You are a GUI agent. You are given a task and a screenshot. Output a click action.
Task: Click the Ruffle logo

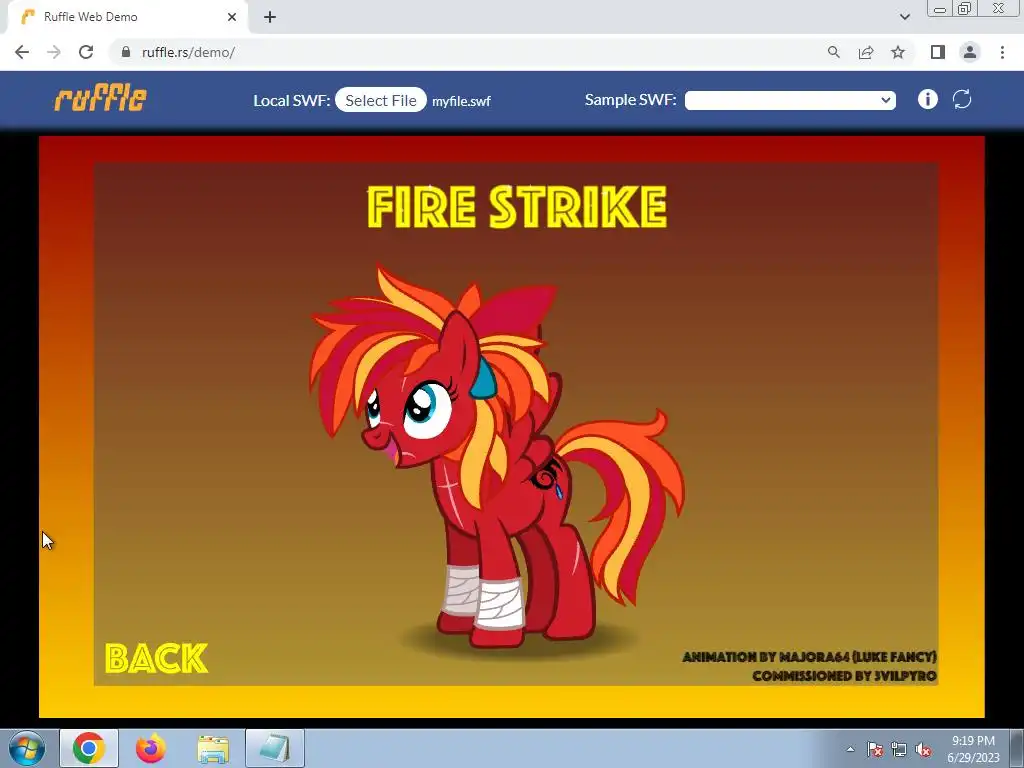tap(101, 99)
